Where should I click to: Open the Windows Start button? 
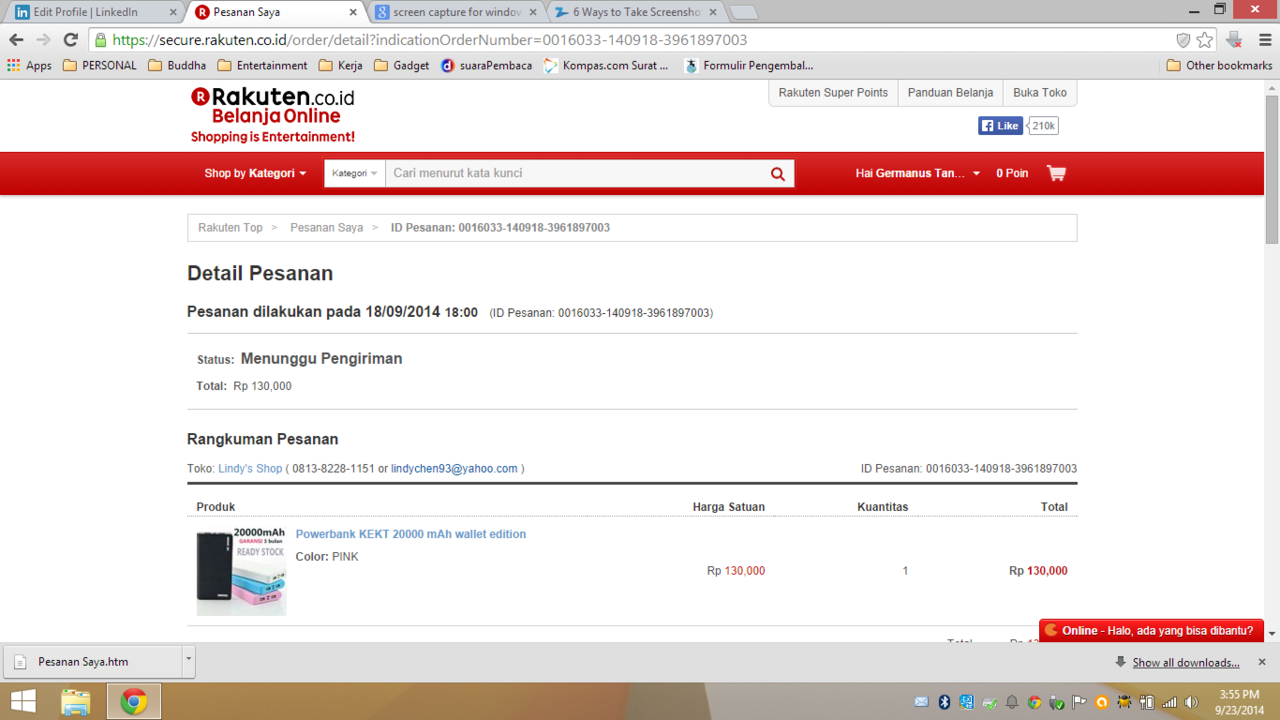point(23,702)
